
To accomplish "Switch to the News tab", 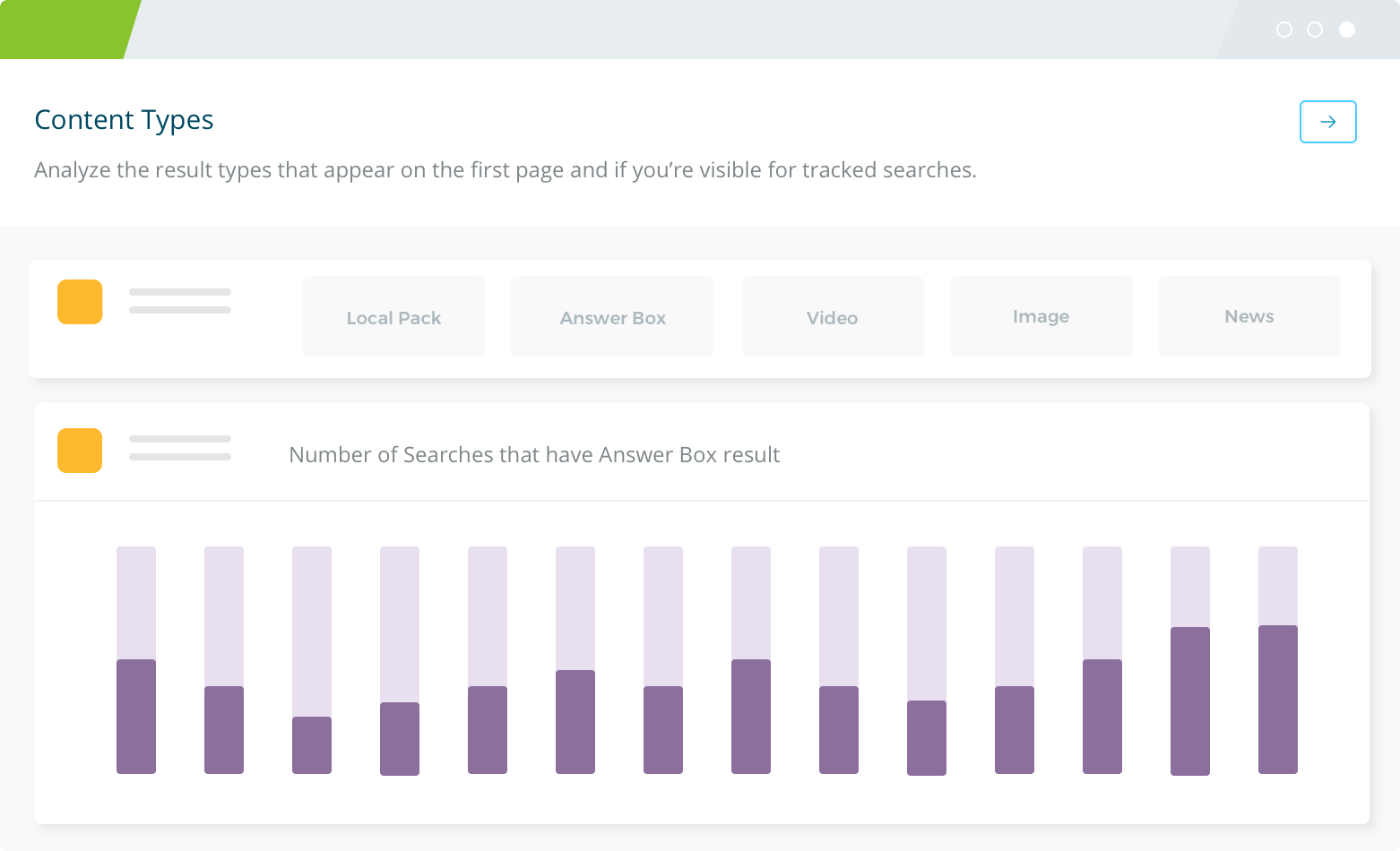I will pos(1249,316).
